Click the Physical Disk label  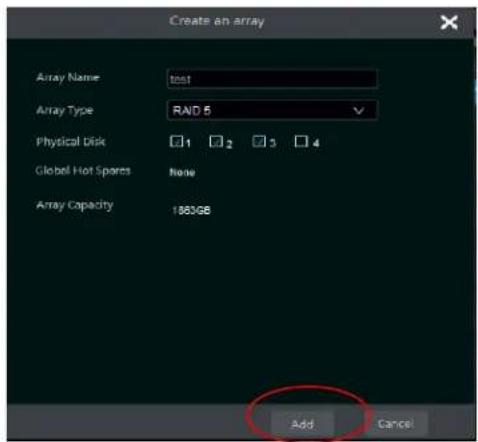click(71, 142)
